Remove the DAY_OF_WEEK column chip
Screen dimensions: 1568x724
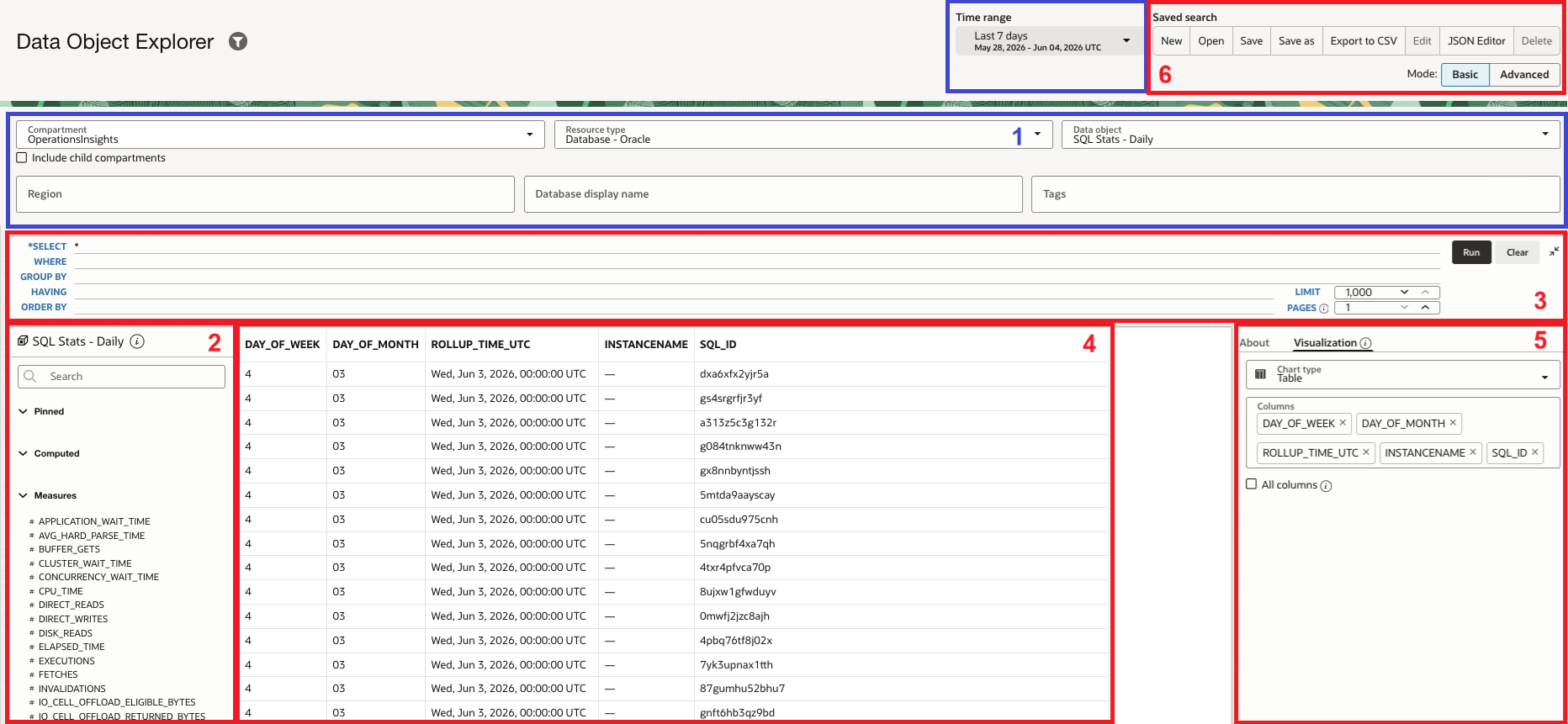1343,423
